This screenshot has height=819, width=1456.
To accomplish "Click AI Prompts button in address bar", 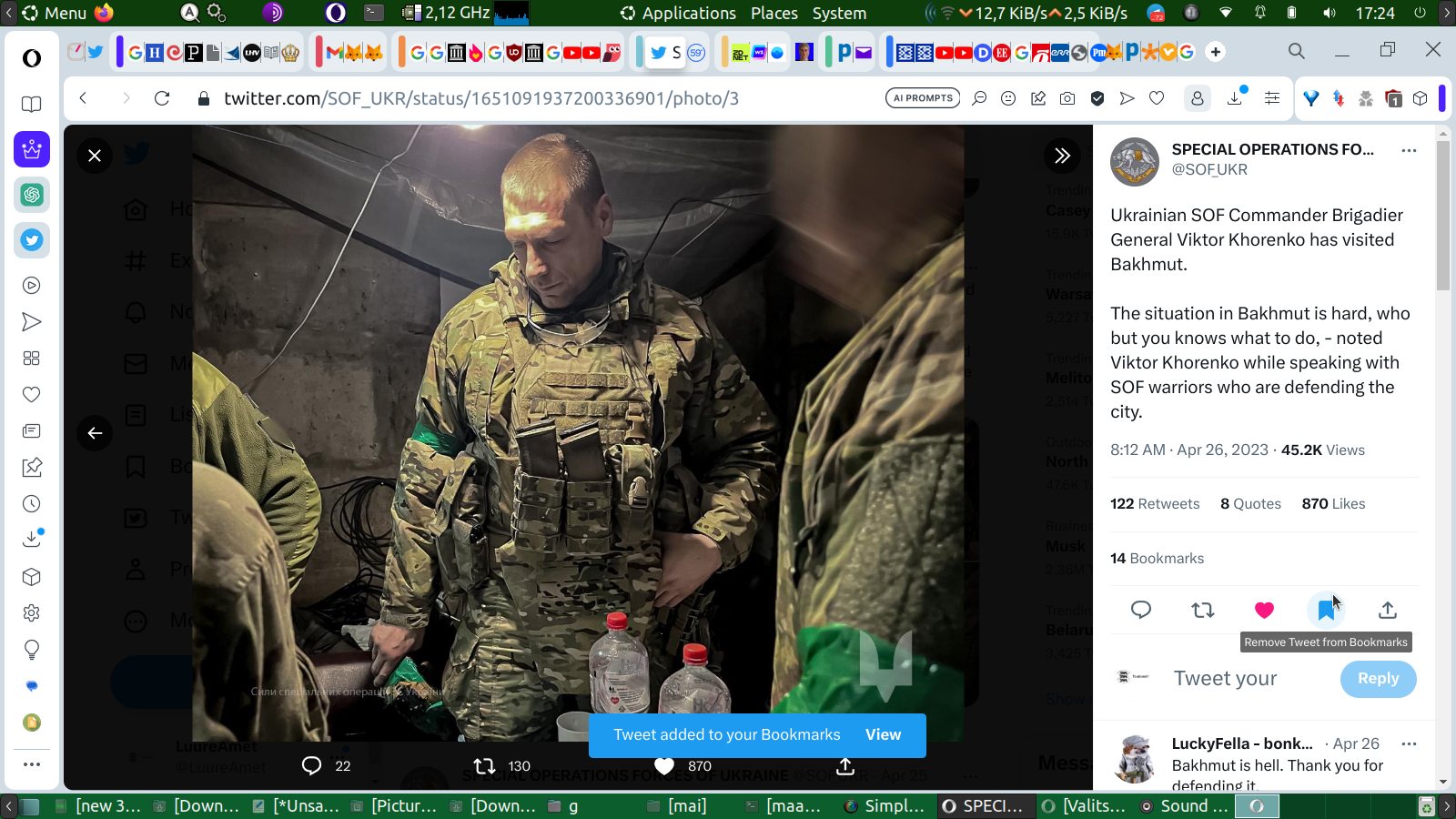I will click(922, 98).
